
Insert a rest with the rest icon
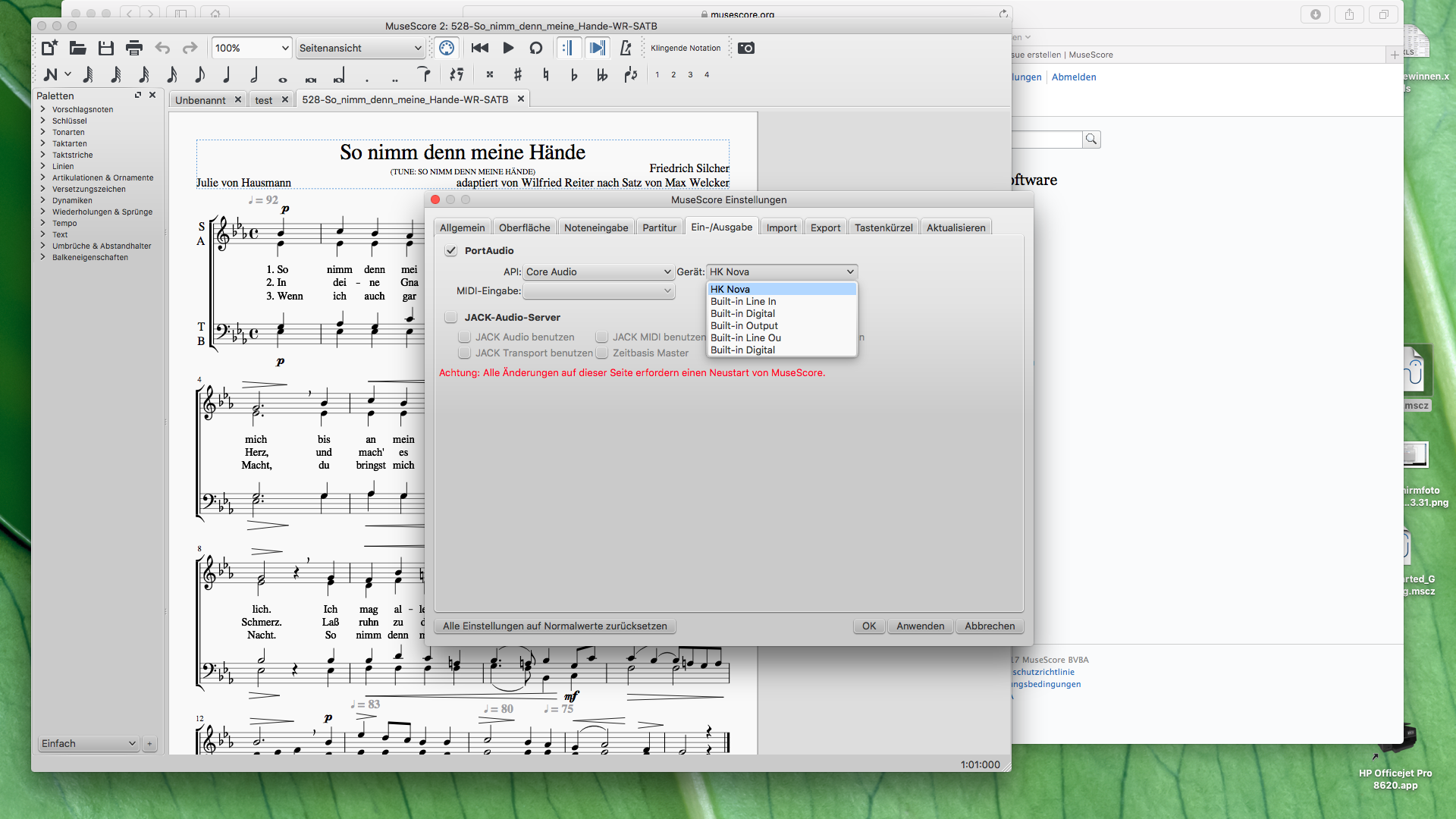coord(457,74)
